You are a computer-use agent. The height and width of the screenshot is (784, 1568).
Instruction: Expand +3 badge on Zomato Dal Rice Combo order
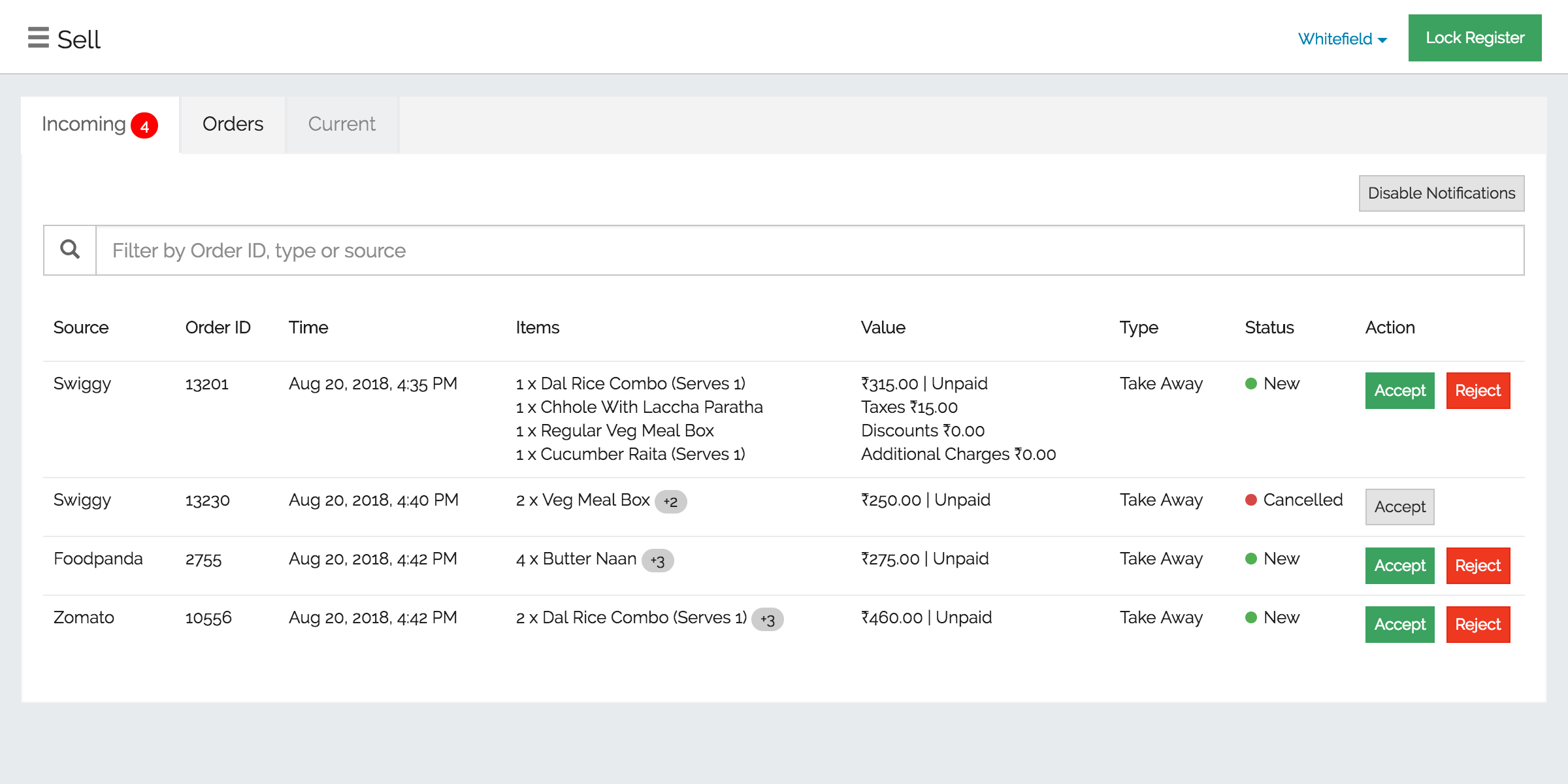pyautogui.click(x=767, y=619)
